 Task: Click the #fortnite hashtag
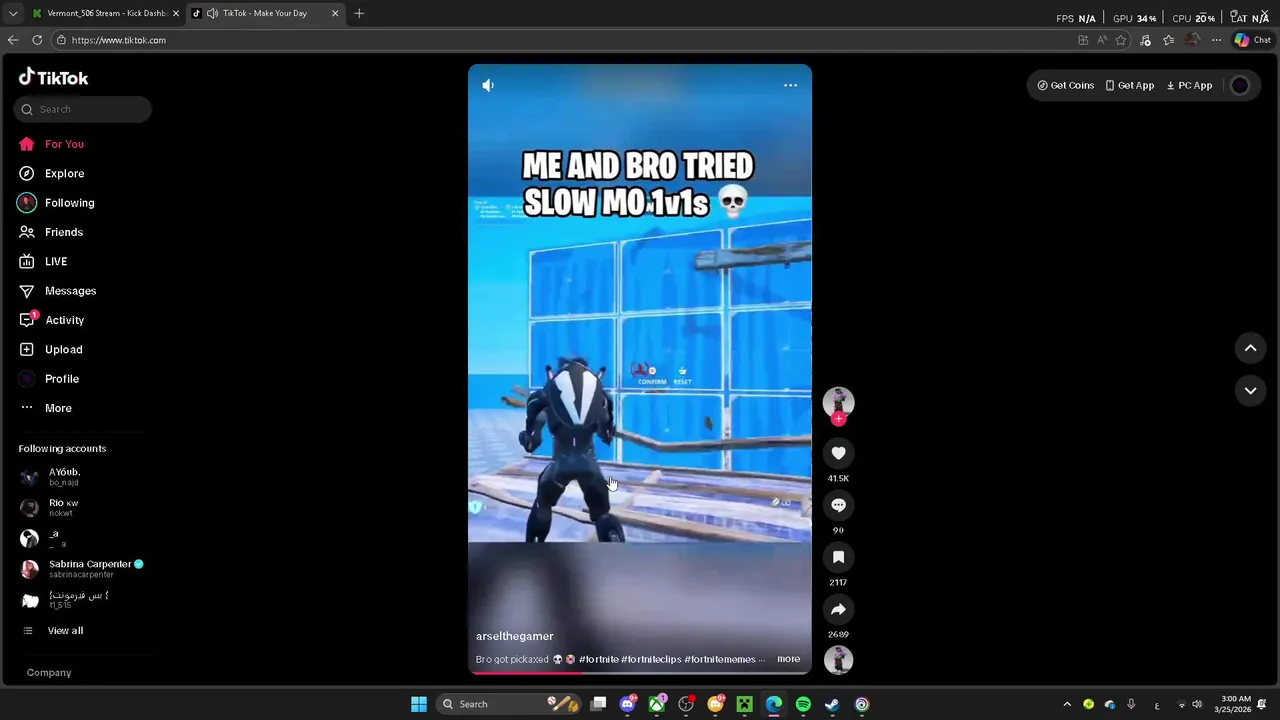598,659
